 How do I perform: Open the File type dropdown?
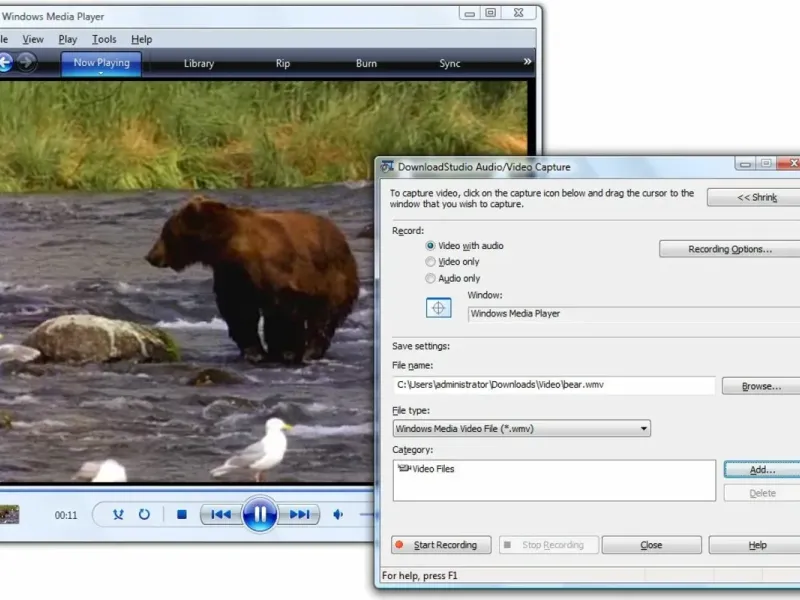(x=521, y=429)
